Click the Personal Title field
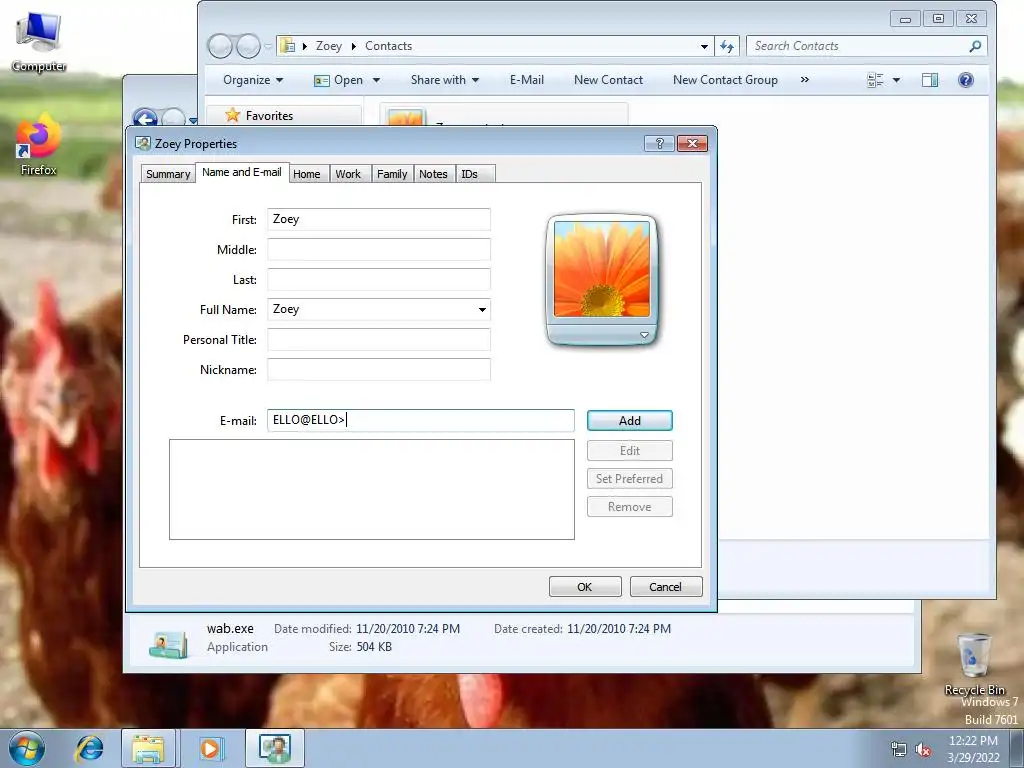This screenshot has width=1024, height=768. (379, 340)
